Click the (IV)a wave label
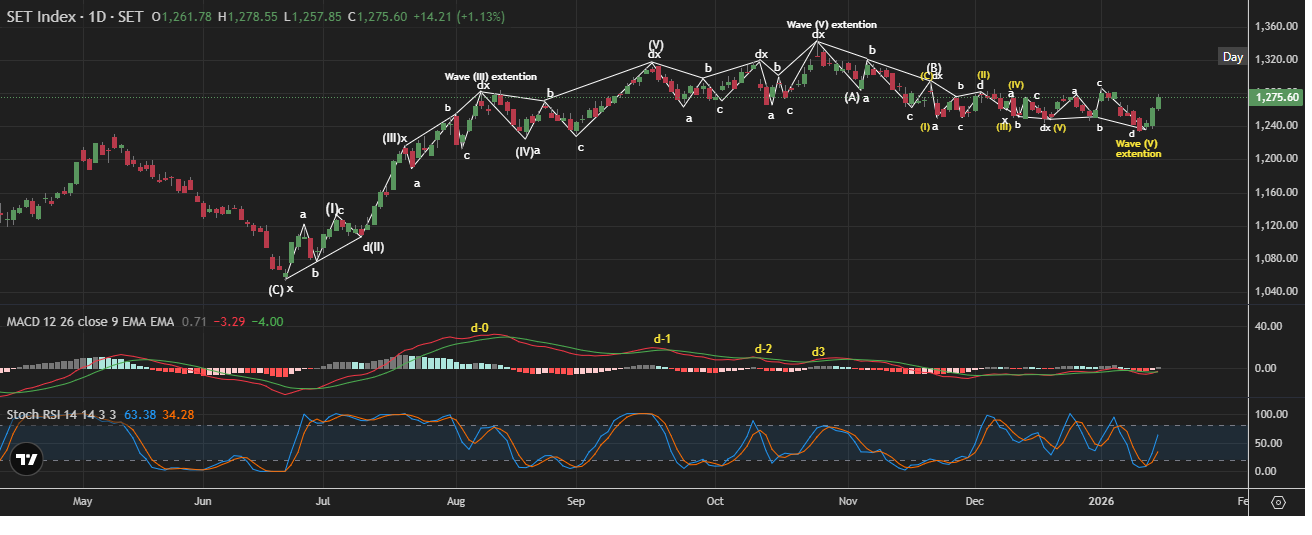 tap(527, 152)
